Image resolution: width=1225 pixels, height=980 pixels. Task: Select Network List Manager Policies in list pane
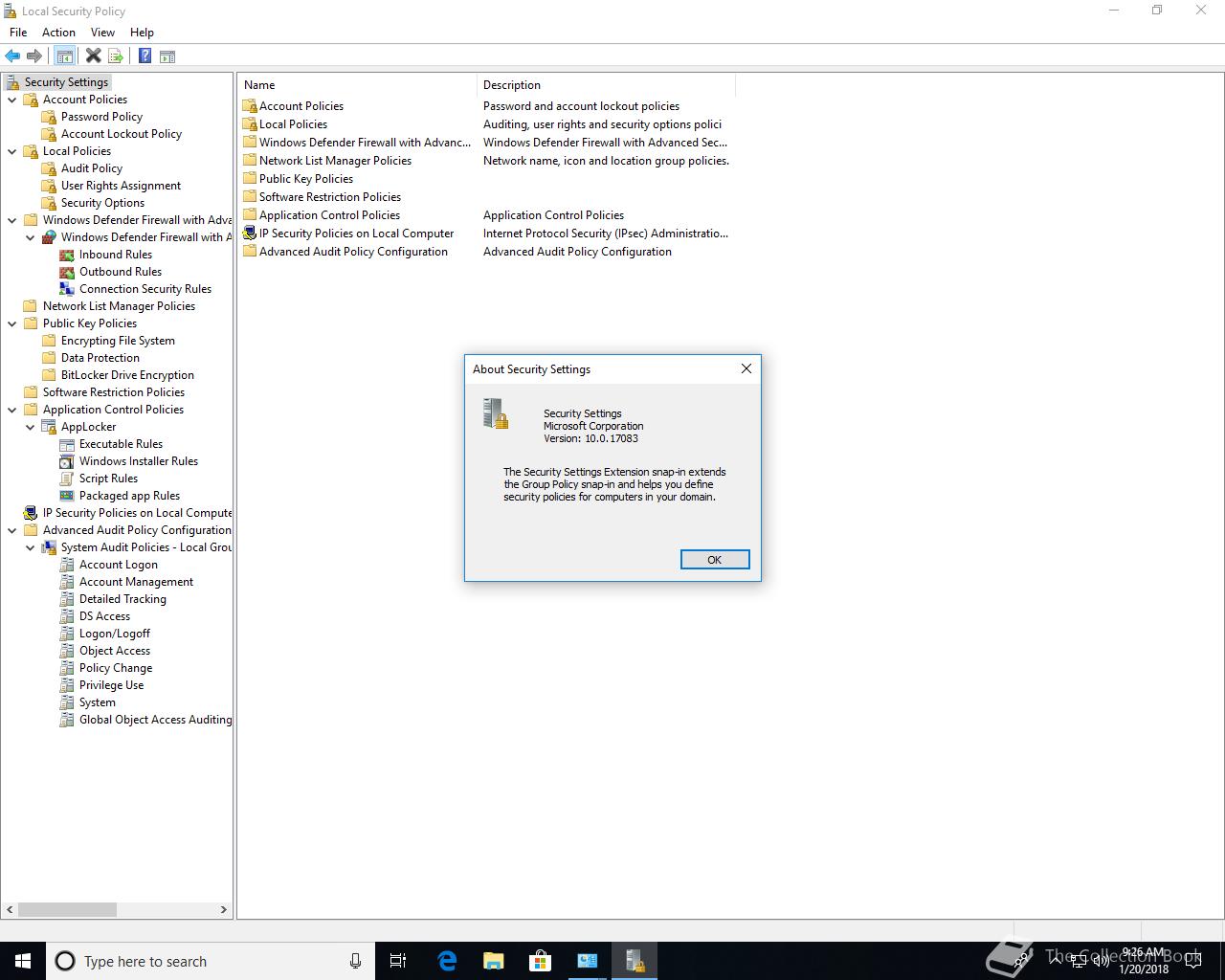[335, 161]
